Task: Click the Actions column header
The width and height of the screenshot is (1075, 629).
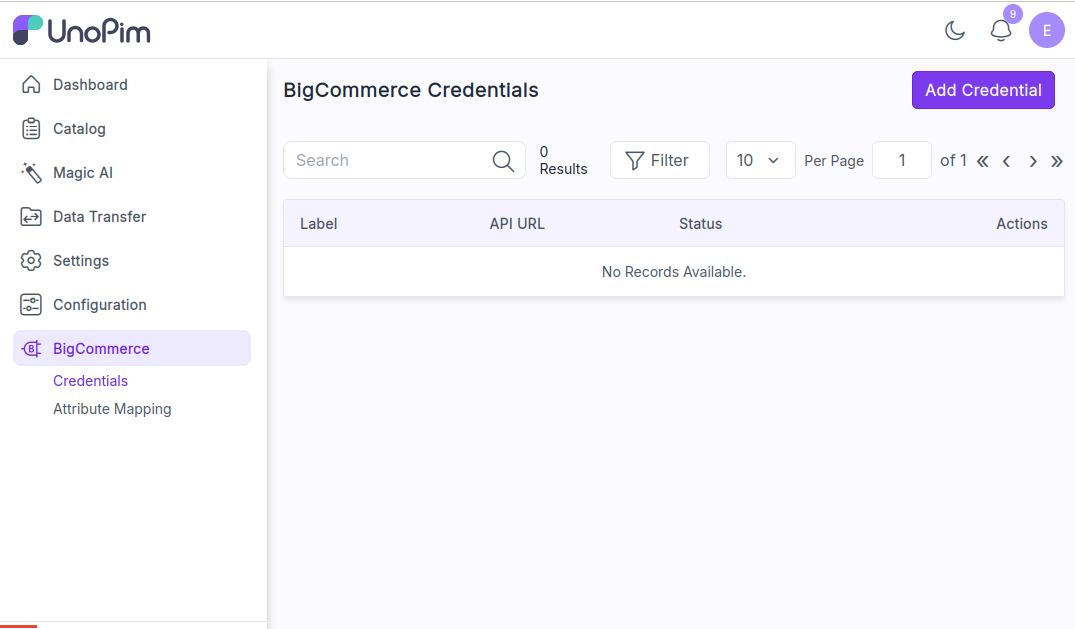Action: 1022,224
